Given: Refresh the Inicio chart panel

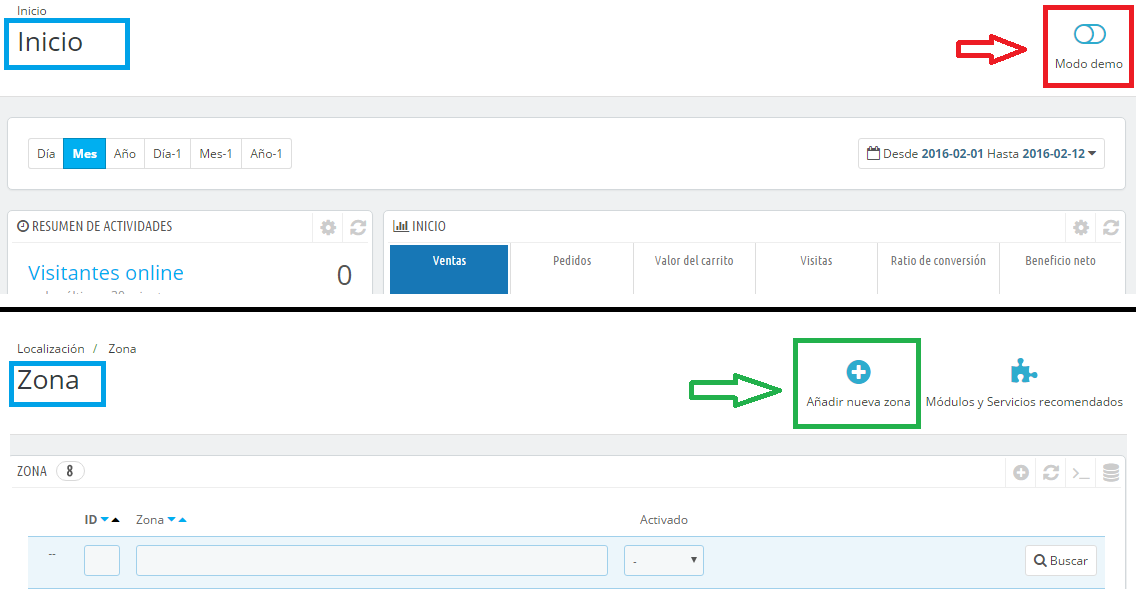Looking at the screenshot, I should coord(1111,227).
